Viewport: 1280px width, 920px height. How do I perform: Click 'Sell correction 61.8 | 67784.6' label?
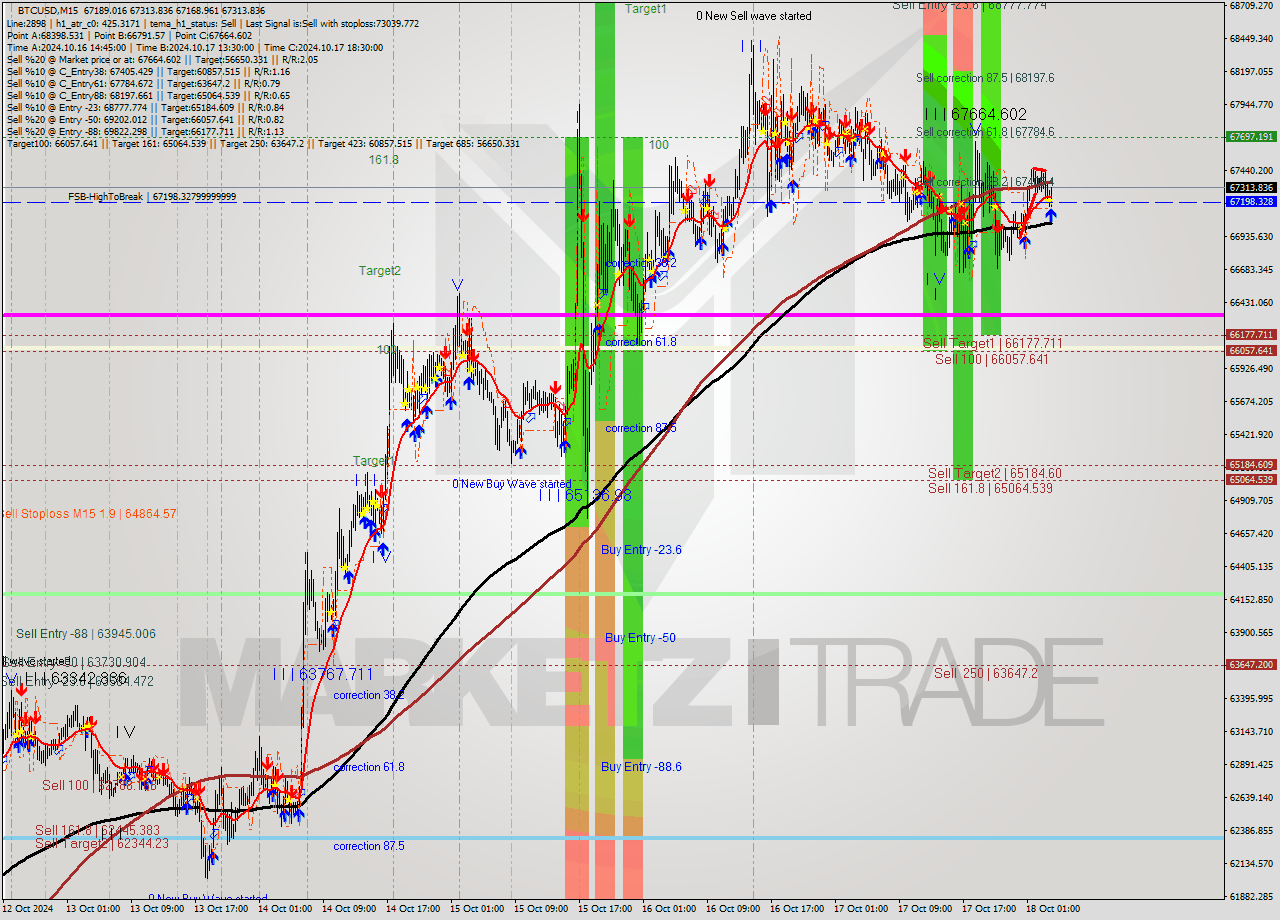coord(985,131)
